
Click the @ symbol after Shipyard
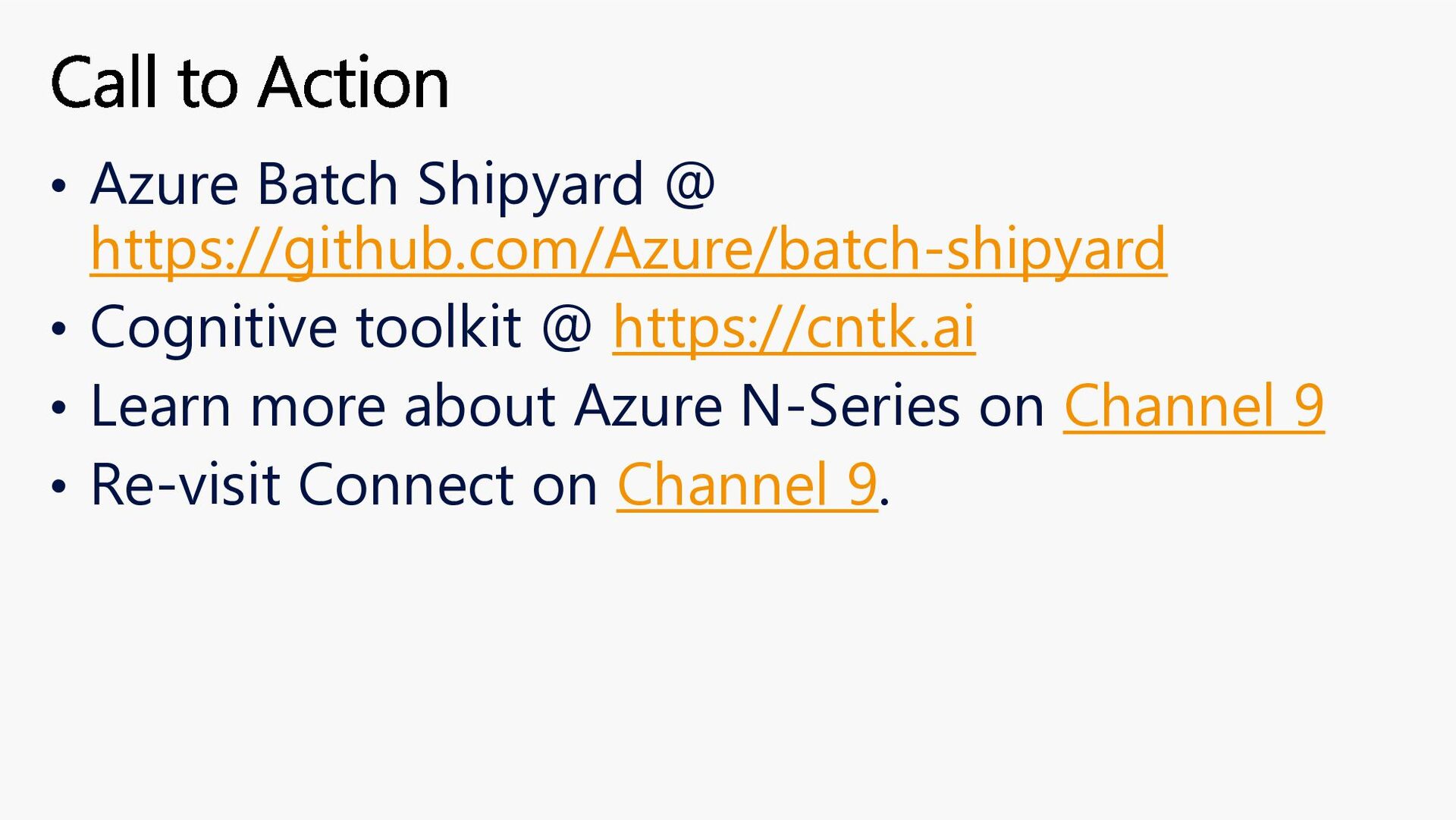click(x=689, y=184)
